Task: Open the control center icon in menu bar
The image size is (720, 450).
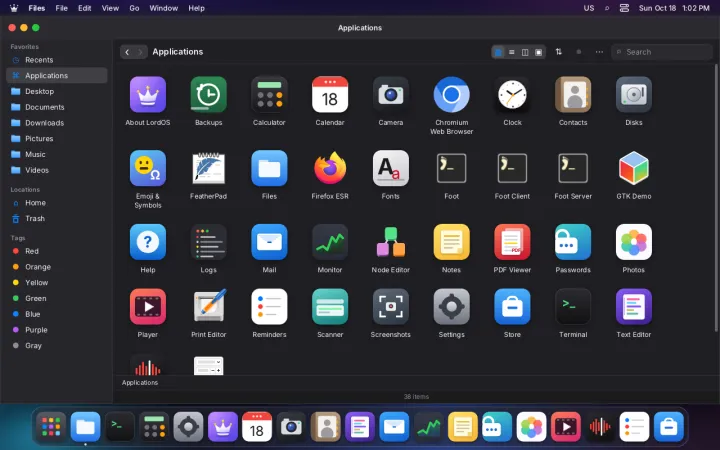Action: [624, 8]
